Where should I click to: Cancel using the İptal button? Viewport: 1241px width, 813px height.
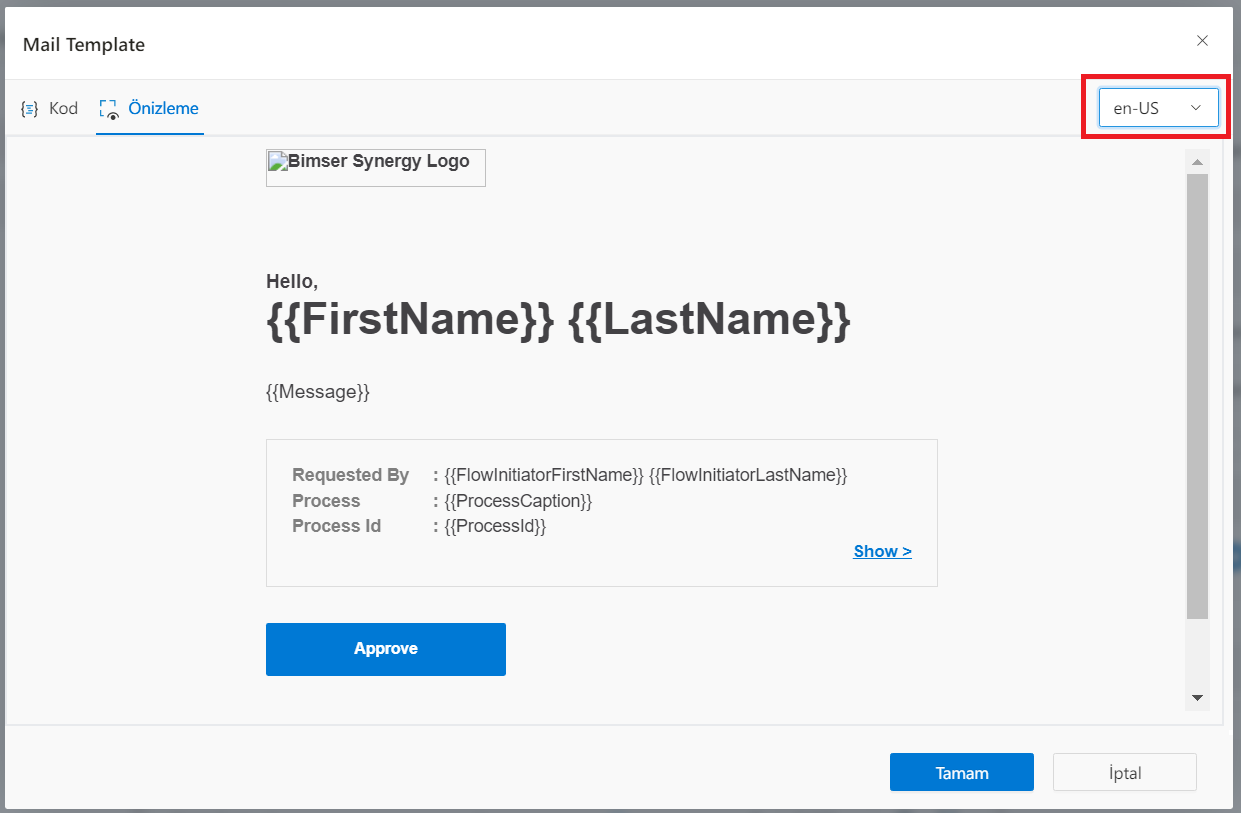click(1124, 772)
